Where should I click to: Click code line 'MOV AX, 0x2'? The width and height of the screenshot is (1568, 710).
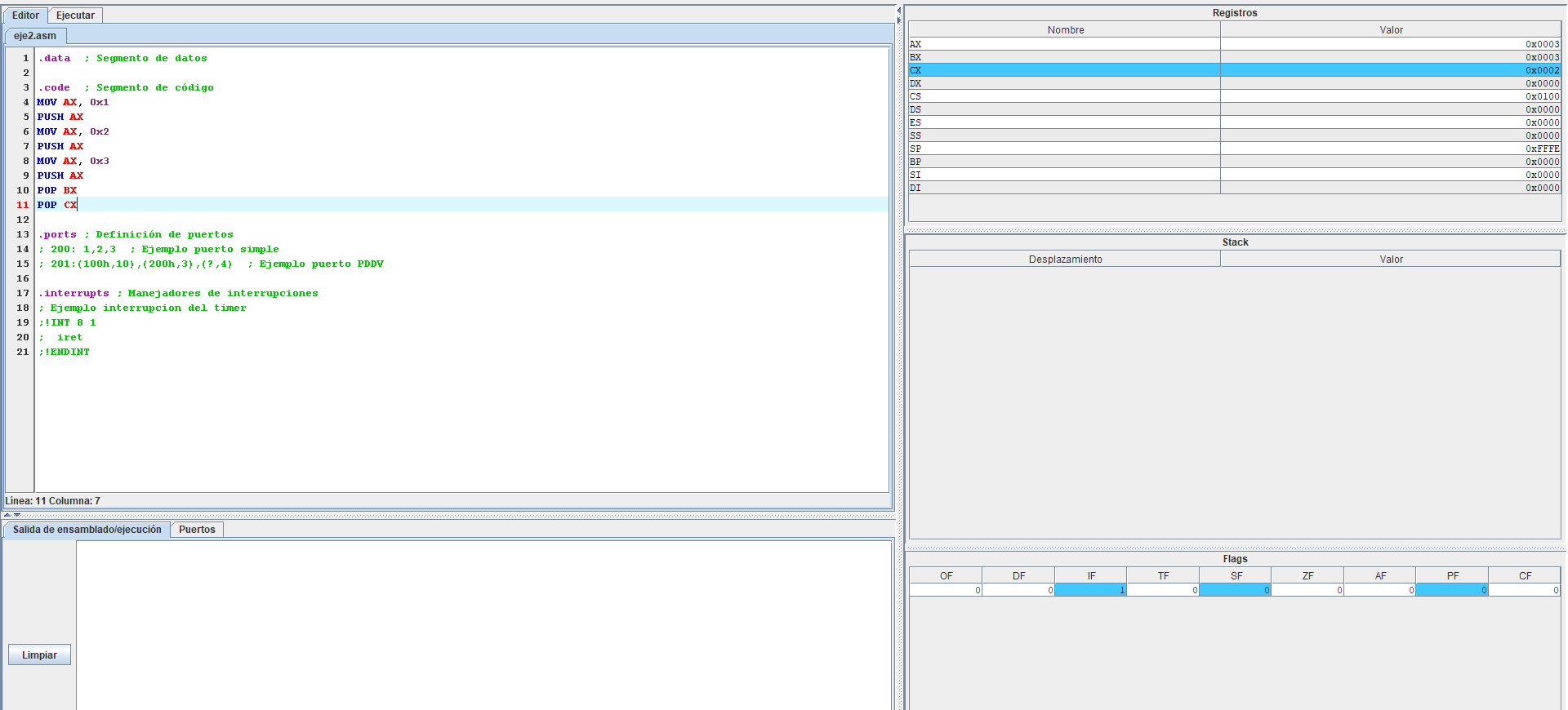click(73, 132)
